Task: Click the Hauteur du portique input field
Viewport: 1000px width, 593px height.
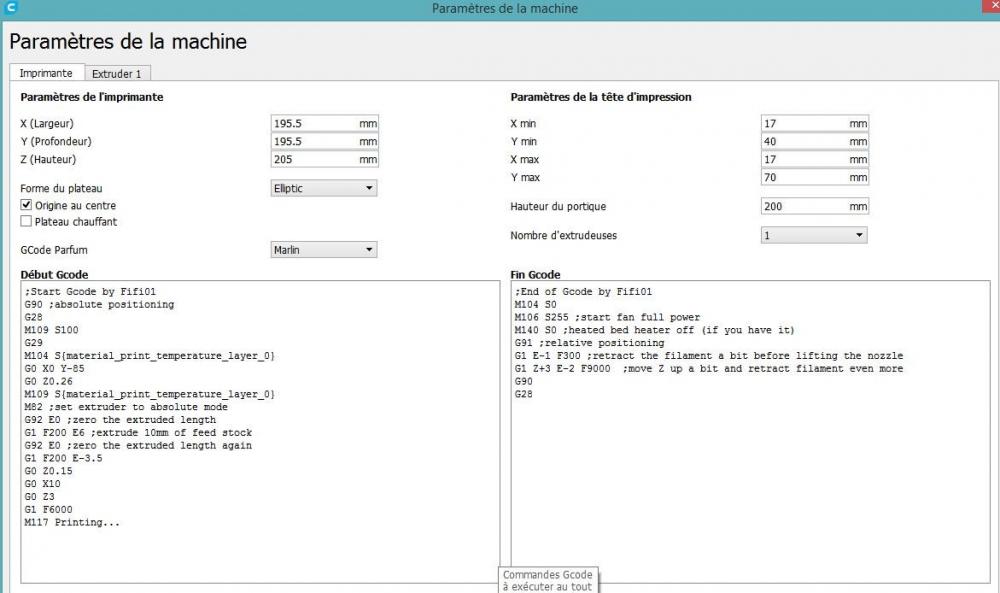Action: pyautogui.click(x=814, y=207)
